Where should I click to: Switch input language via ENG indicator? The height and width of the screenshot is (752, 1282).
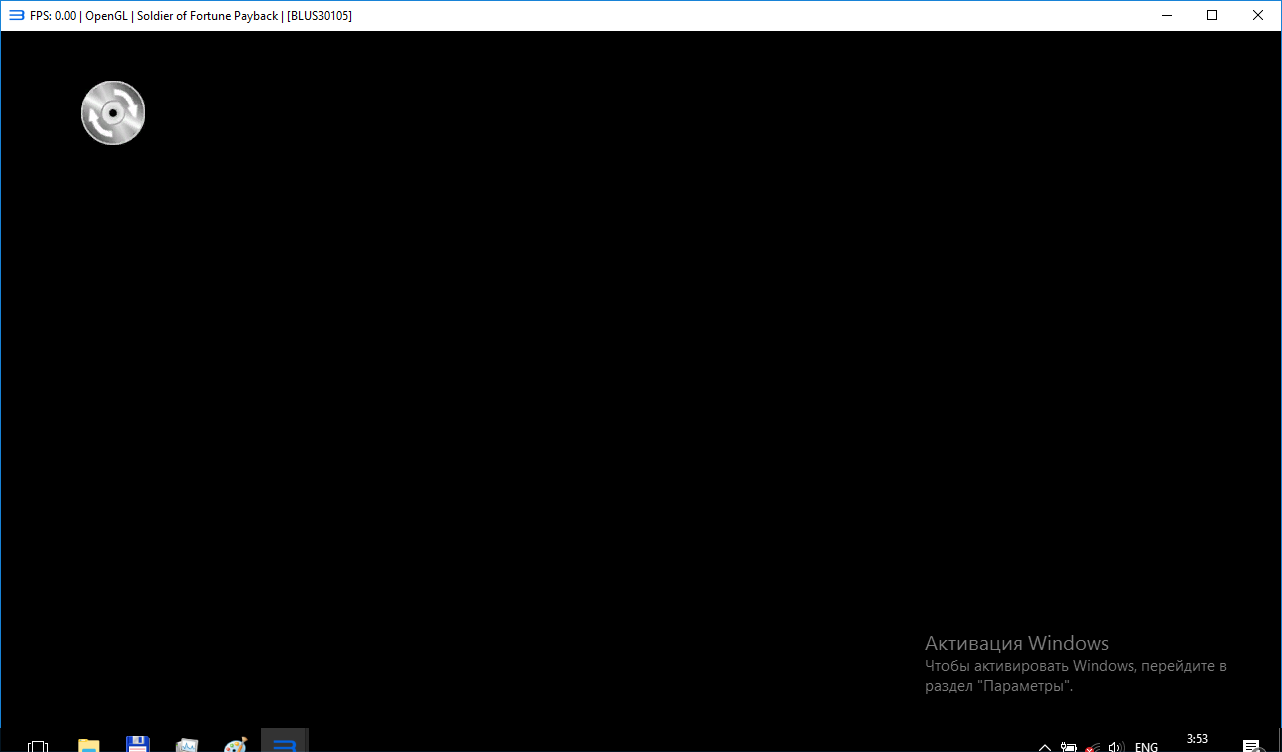point(1147,746)
